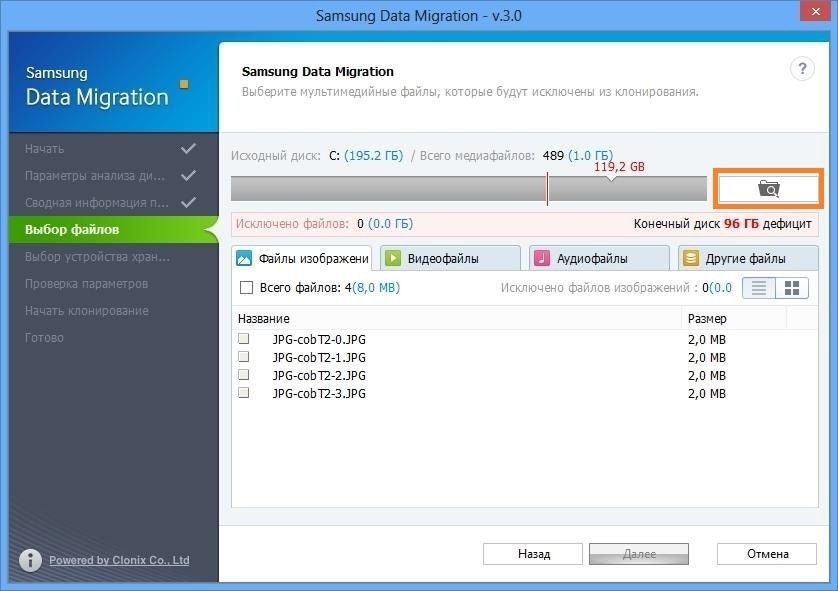
Task: Click file name JPG-cobT2-3.JPG
Action: click(x=319, y=394)
